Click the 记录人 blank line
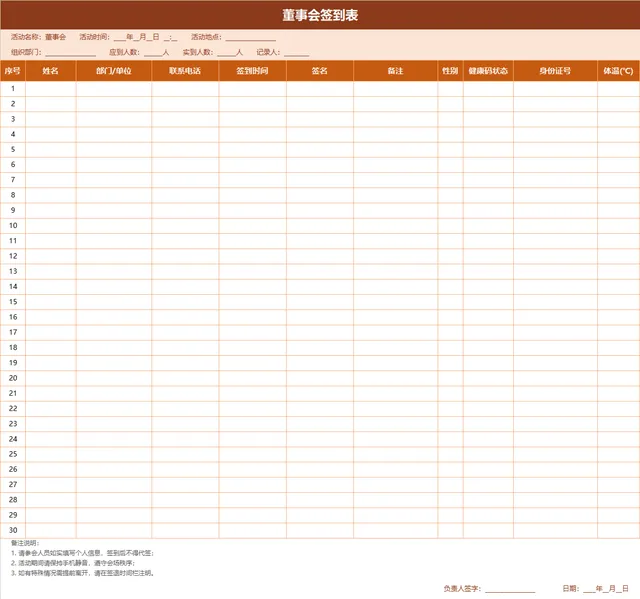 296,53
